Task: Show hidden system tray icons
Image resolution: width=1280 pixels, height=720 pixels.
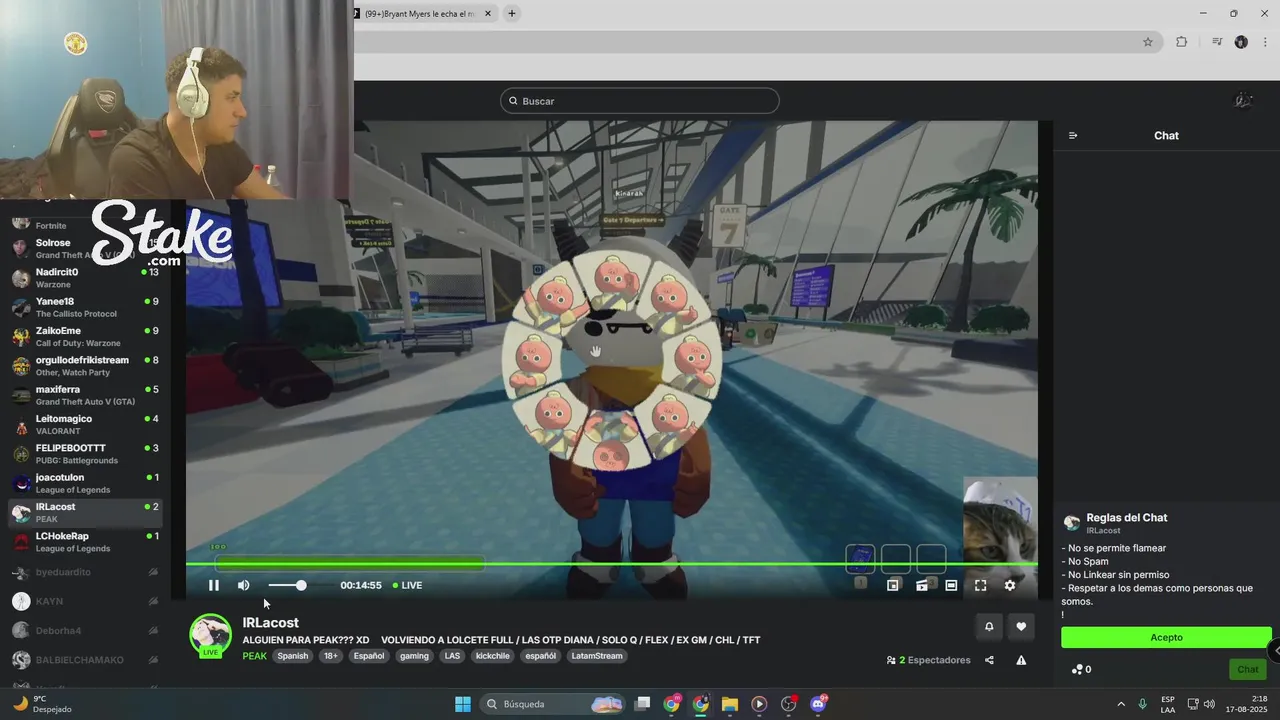Action: click(1121, 704)
